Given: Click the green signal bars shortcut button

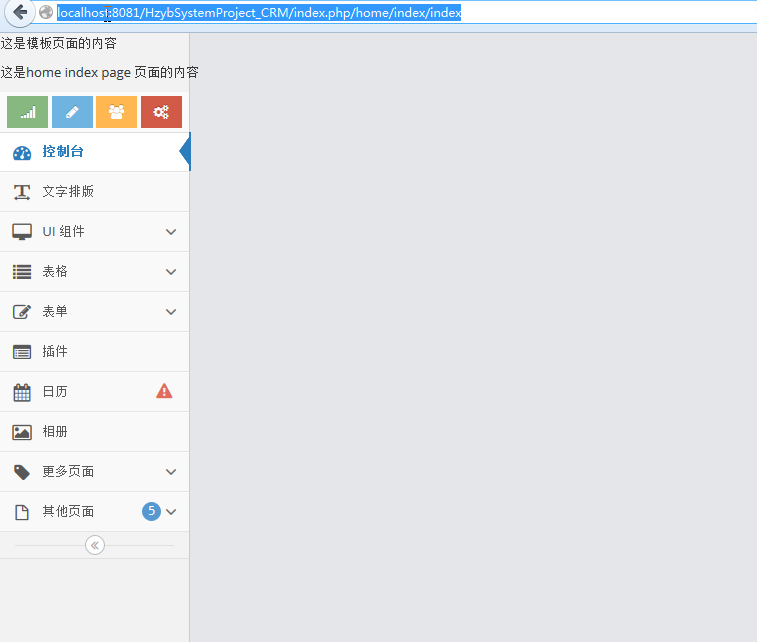Looking at the screenshot, I should (x=27, y=112).
